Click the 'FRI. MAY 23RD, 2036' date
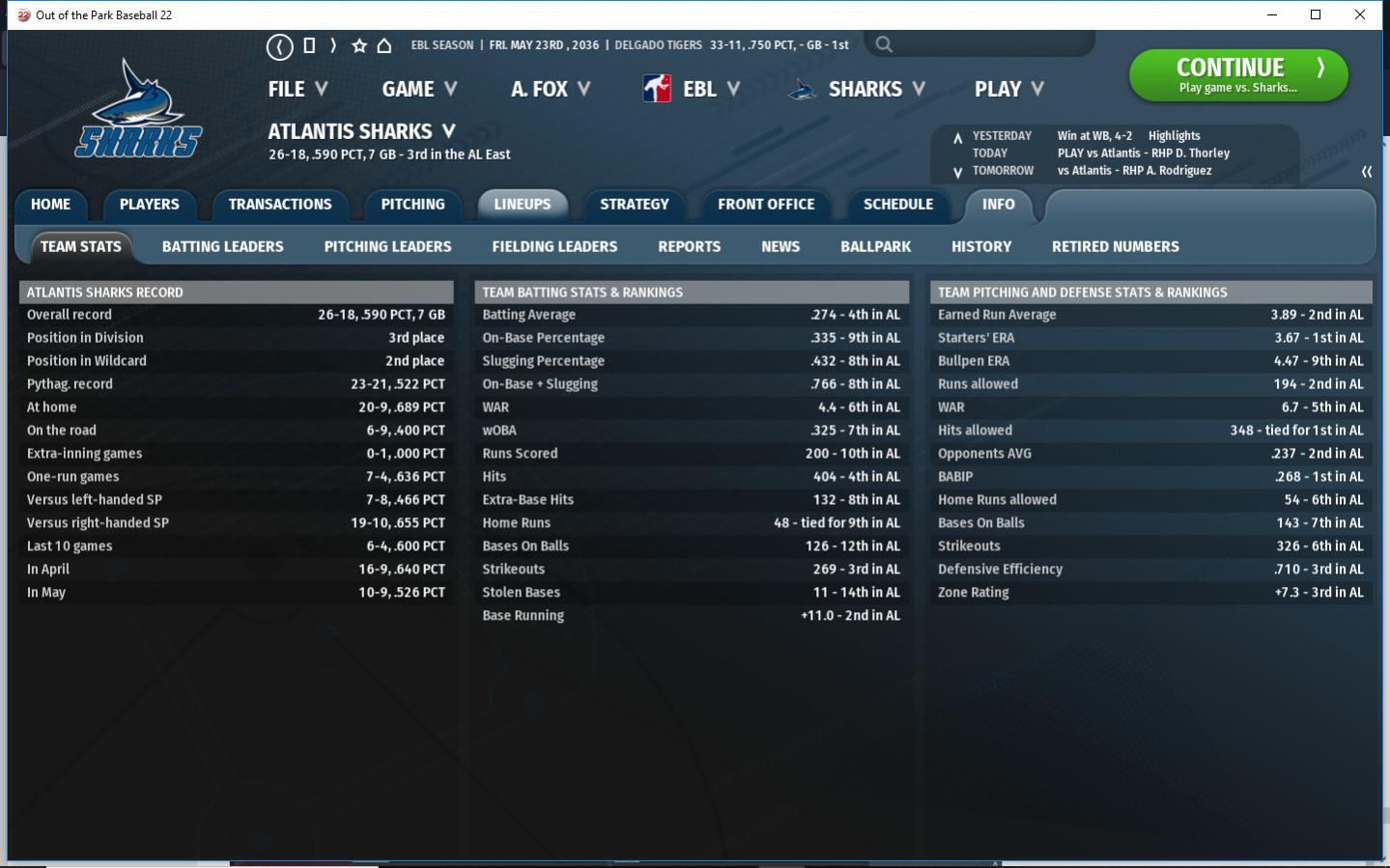Viewport: 1390px width, 868px height. click(x=544, y=45)
